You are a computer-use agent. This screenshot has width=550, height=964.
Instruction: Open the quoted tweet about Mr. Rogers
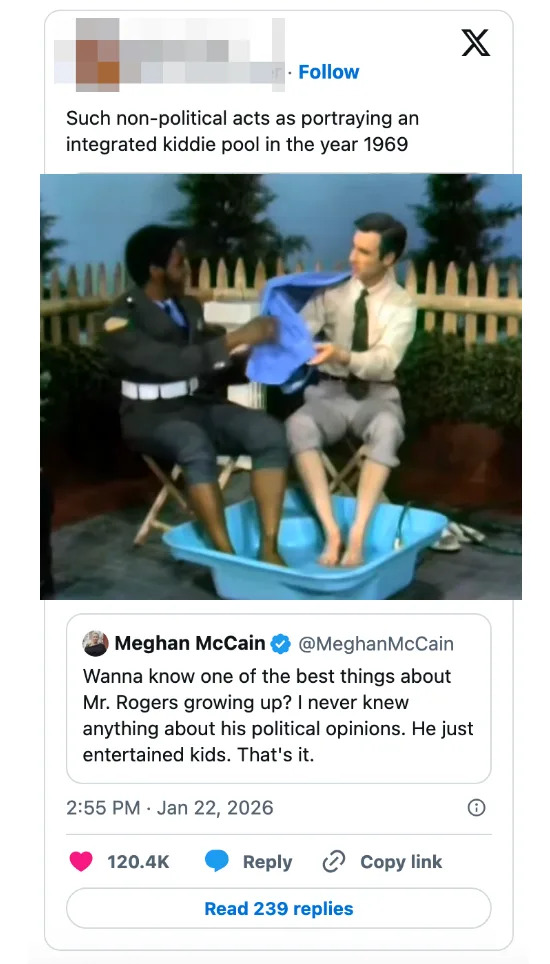(x=278, y=698)
